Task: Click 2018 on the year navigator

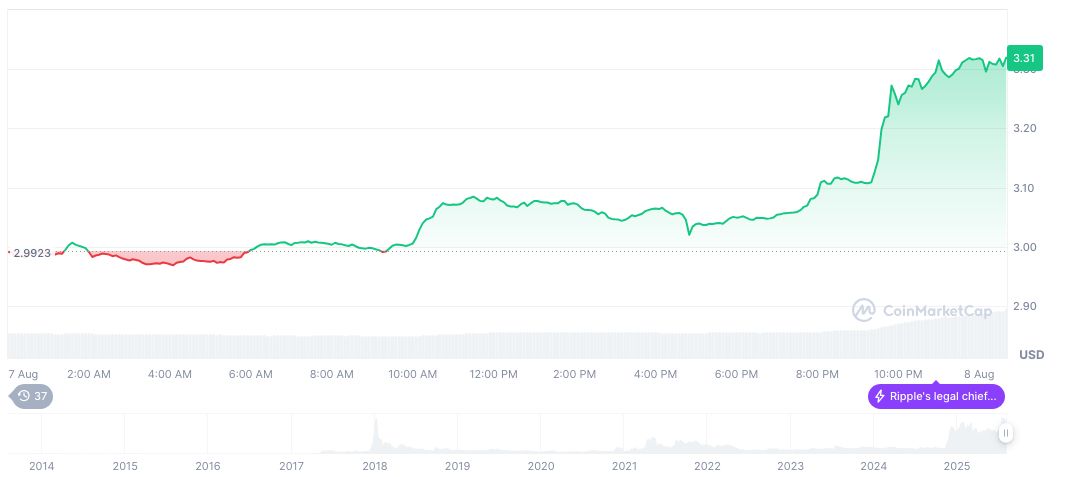Action: click(x=374, y=466)
